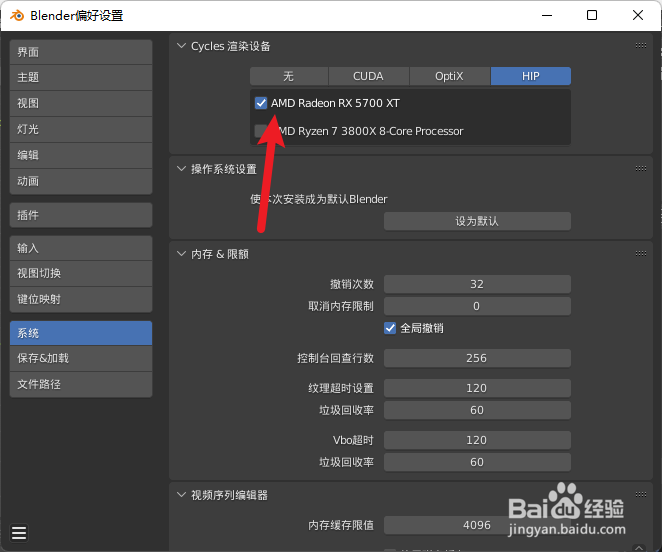Click the 设为默认 button
Screen dimensions: 662x552
tap(477, 221)
